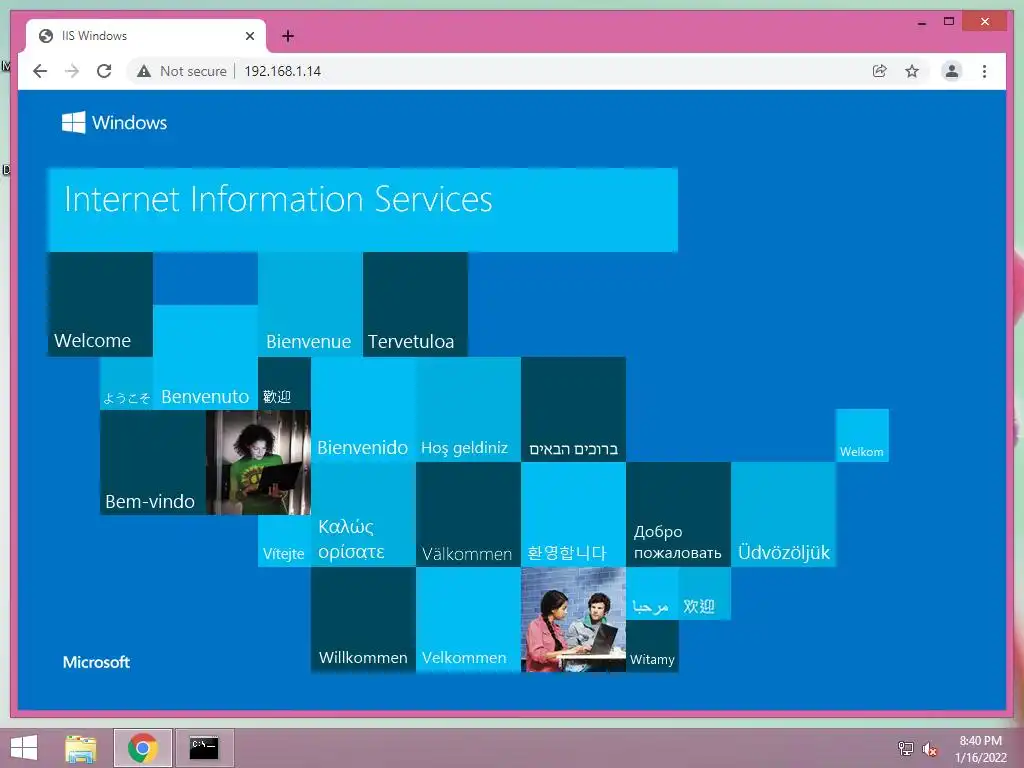Close the IIS Windows tab
The height and width of the screenshot is (768, 1024).
click(249, 36)
